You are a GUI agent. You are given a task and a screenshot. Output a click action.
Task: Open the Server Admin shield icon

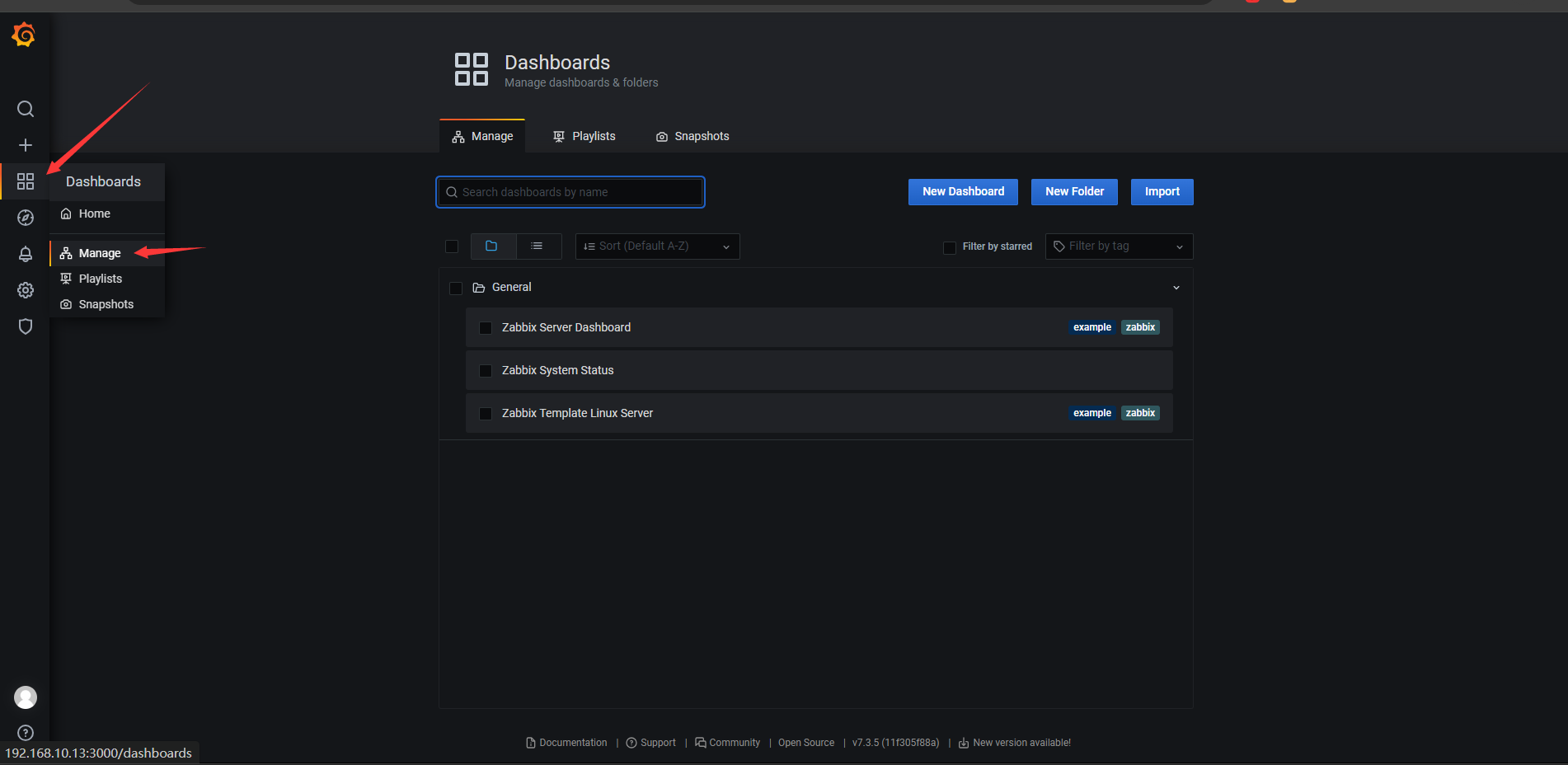[26, 326]
